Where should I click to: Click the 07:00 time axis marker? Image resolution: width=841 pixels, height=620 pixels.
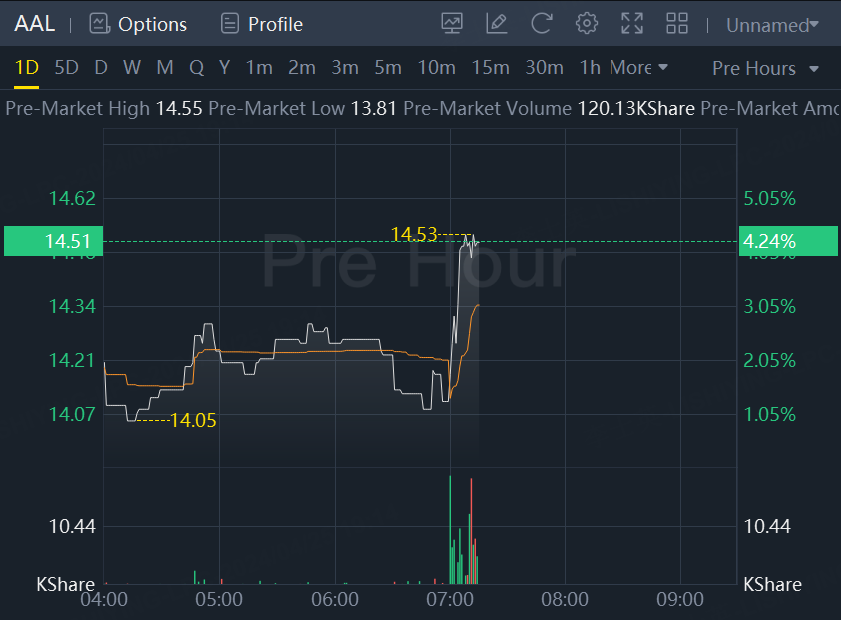(450, 599)
